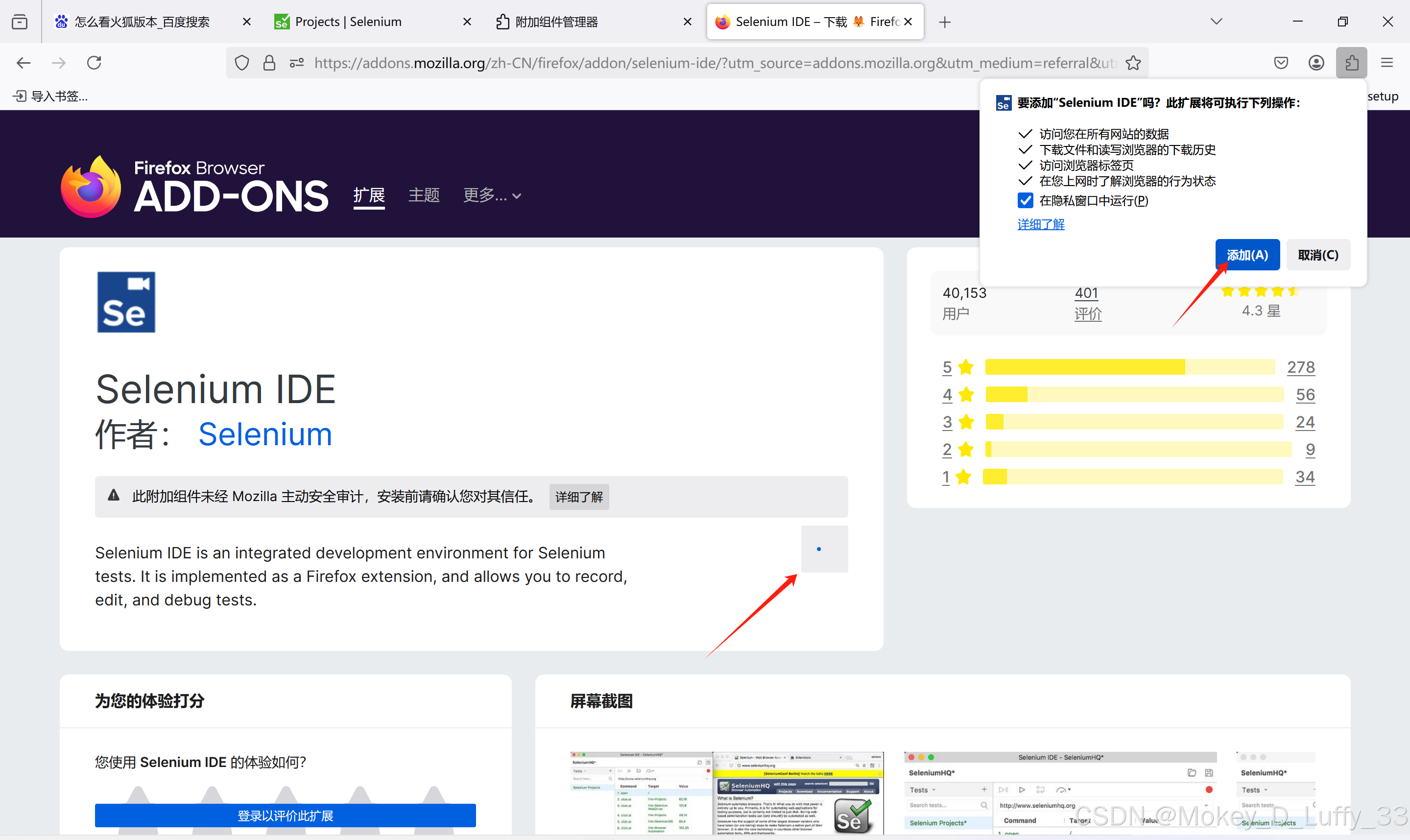Click the Selenium IDE extension logo

125,302
